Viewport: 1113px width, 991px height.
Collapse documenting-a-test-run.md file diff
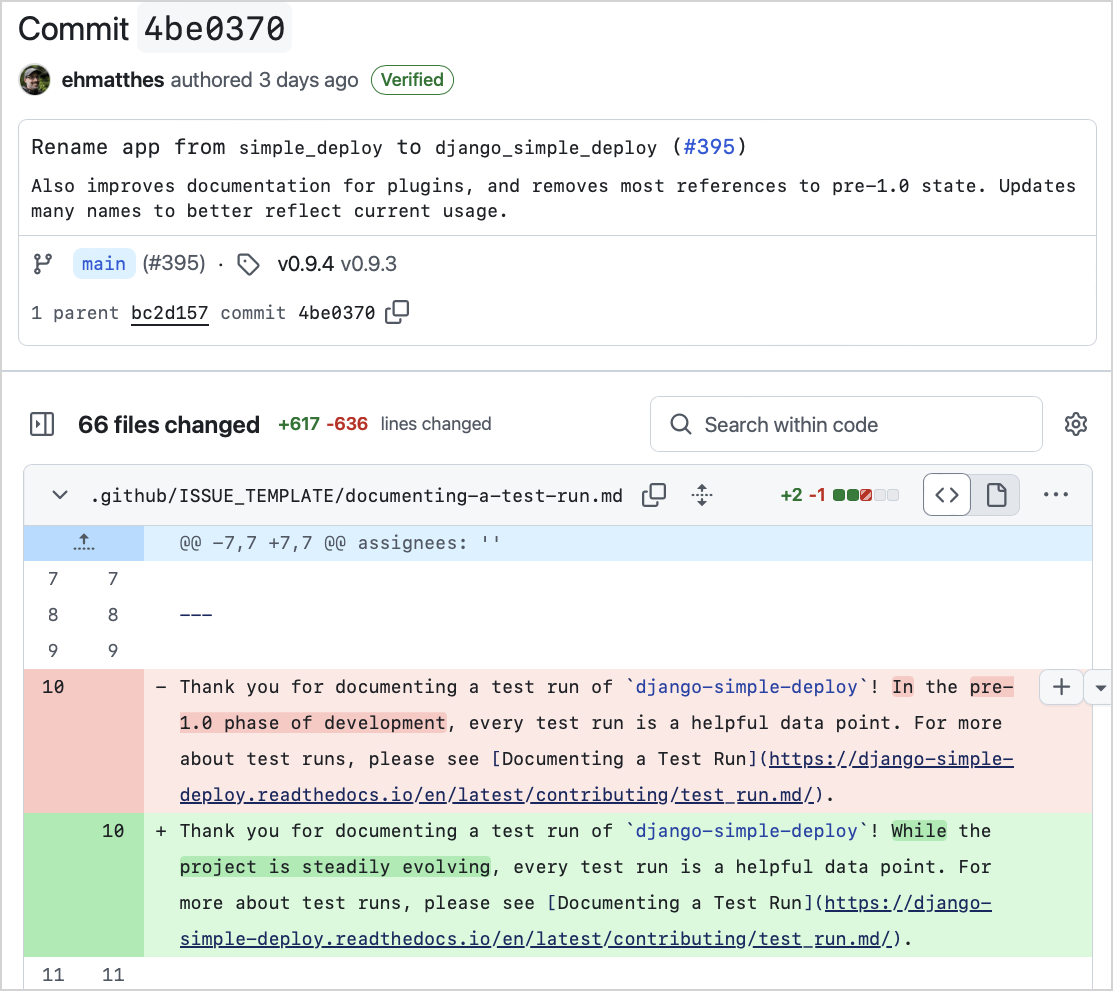(60, 495)
